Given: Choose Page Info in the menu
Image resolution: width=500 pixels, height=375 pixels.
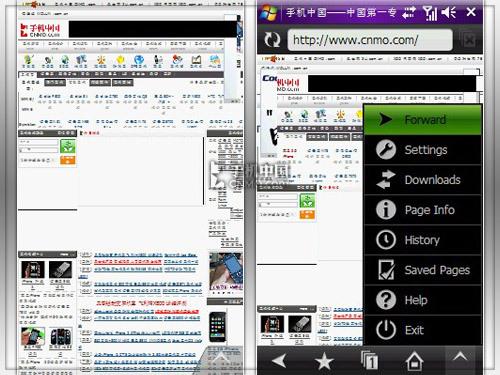Looking at the screenshot, I should [x=423, y=210].
